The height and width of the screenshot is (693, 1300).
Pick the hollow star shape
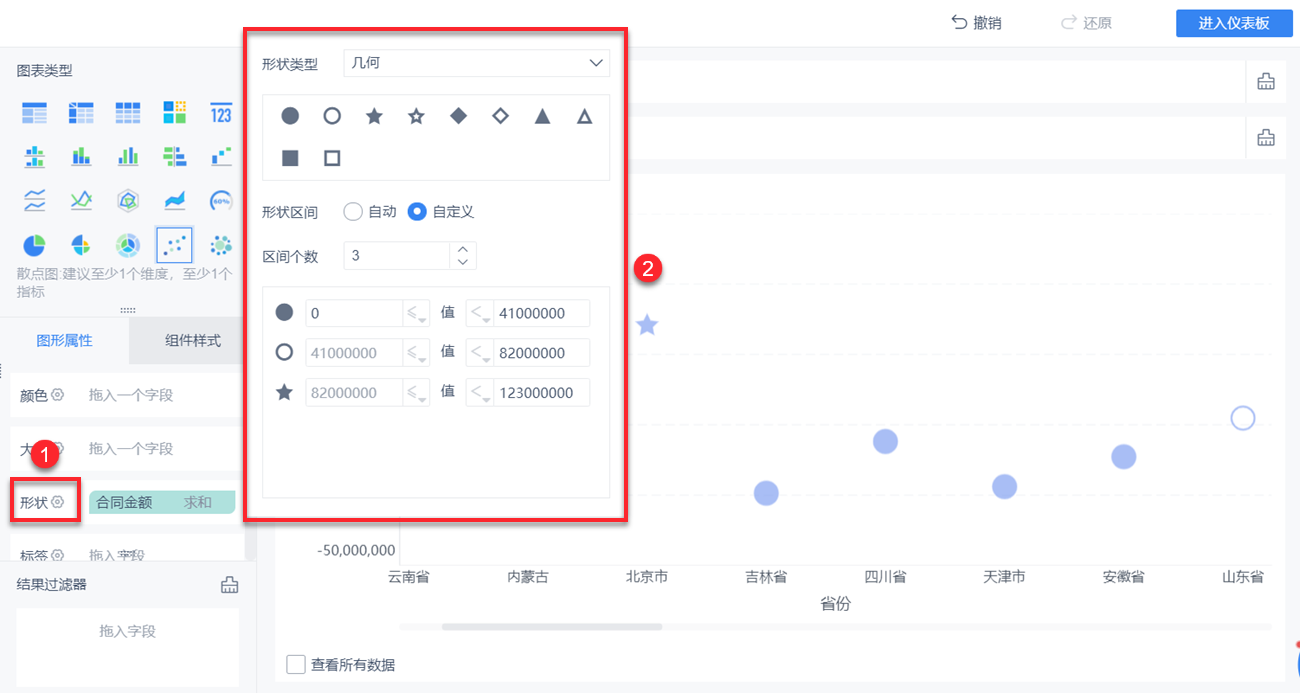point(416,116)
